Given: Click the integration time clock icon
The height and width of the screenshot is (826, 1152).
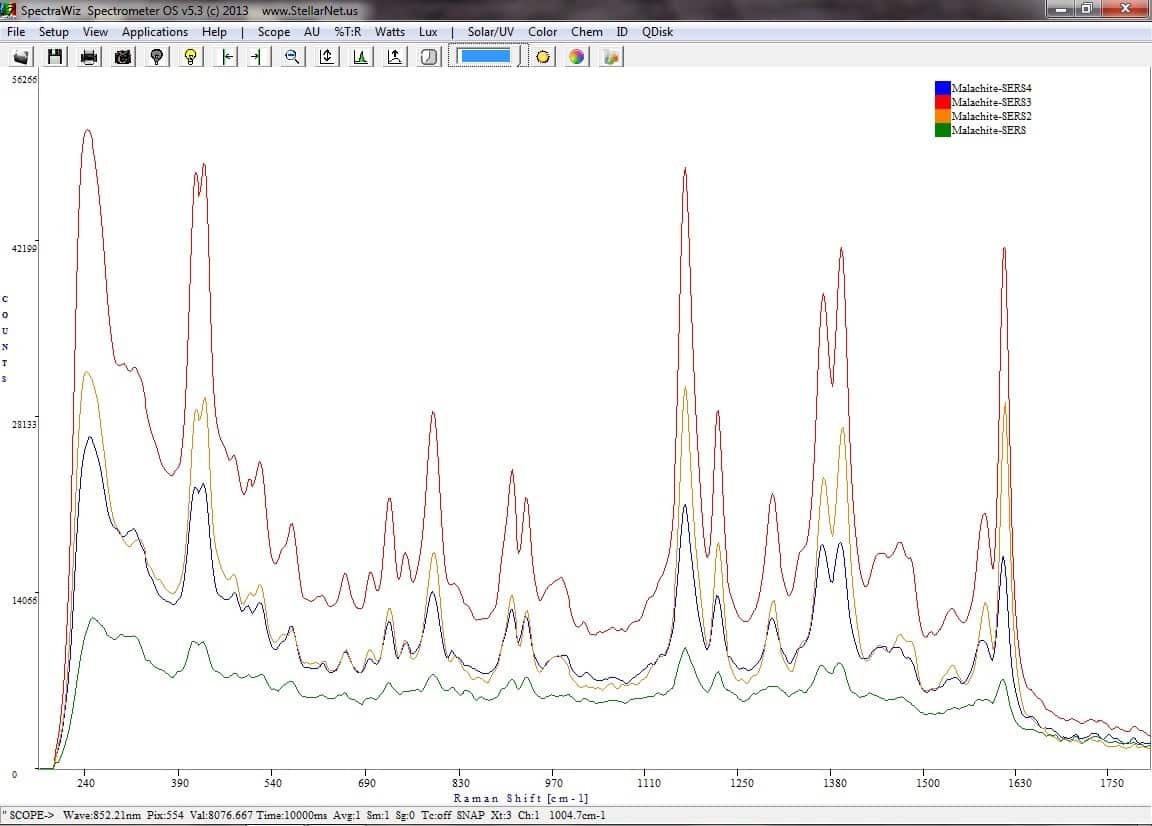Looking at the screenshot, I should 428,57.
